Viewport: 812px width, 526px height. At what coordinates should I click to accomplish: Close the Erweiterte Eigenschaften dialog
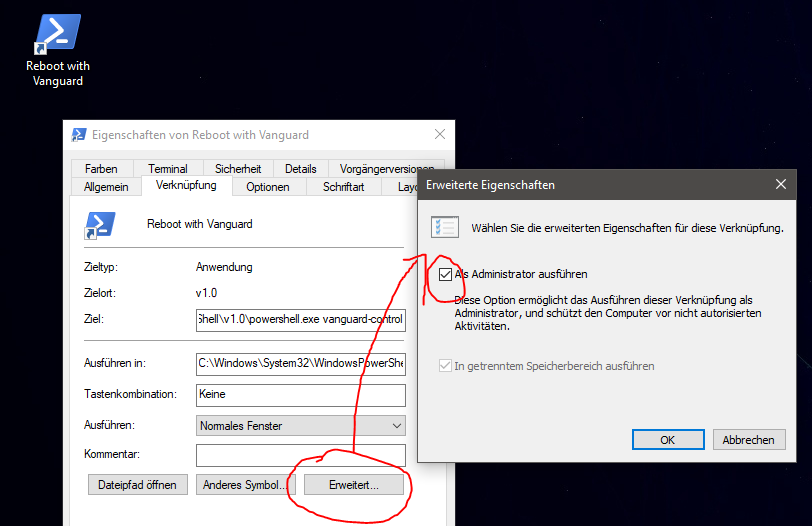point(781,184)
